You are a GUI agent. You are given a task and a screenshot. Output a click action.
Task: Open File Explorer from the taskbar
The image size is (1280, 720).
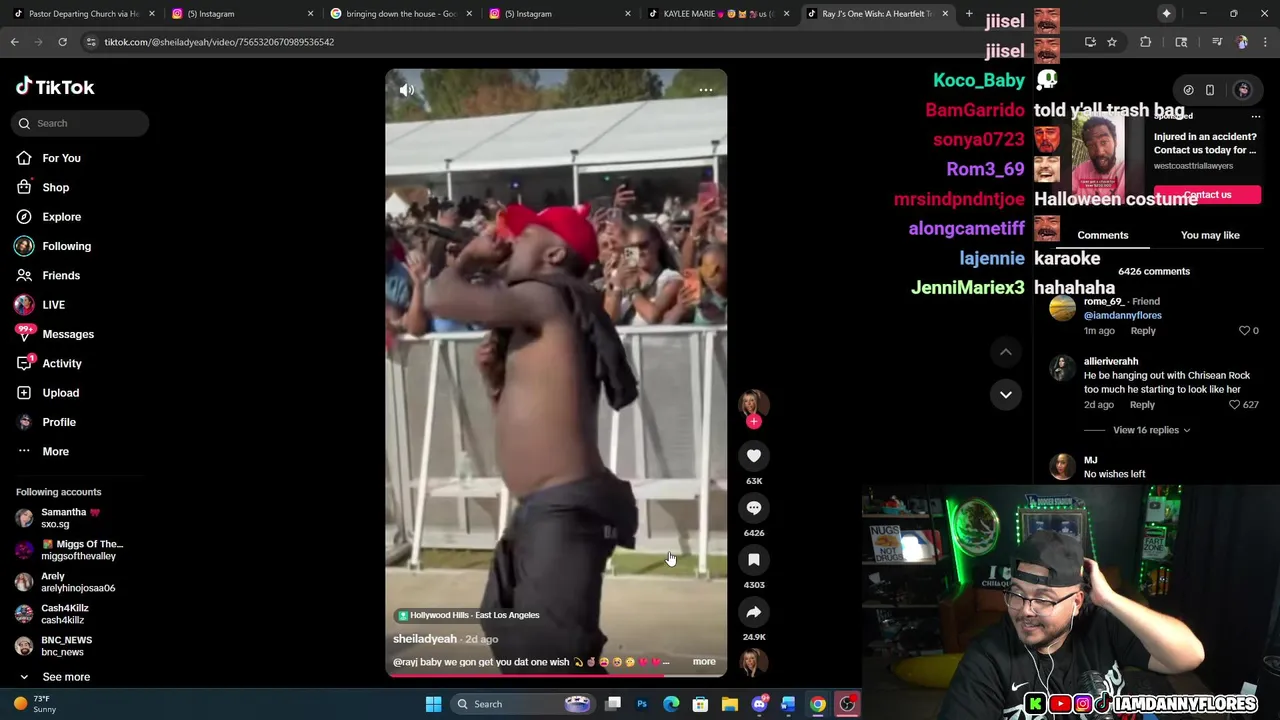tap(730, 704)
